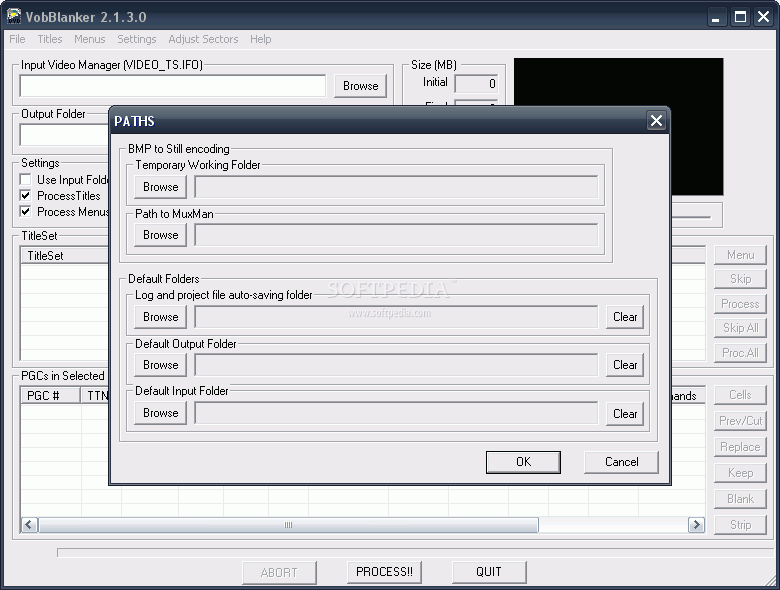Click the QUIT button
780x590 pixels.
click(x=489, y=572)
